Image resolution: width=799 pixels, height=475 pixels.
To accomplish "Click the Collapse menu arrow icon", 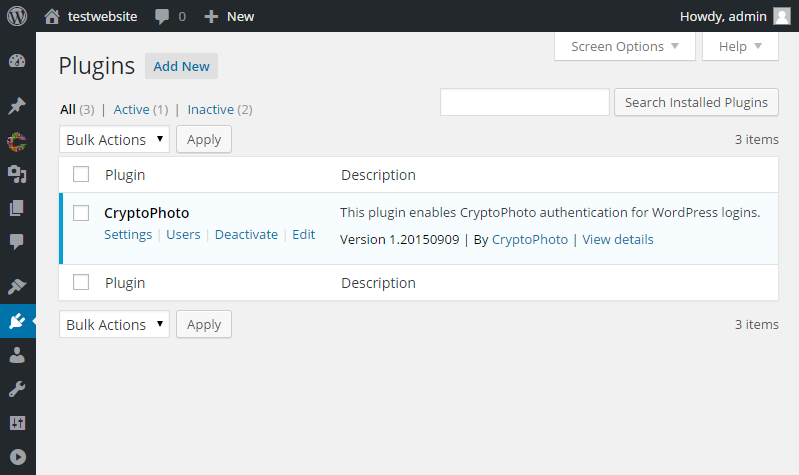I will 18,457.
